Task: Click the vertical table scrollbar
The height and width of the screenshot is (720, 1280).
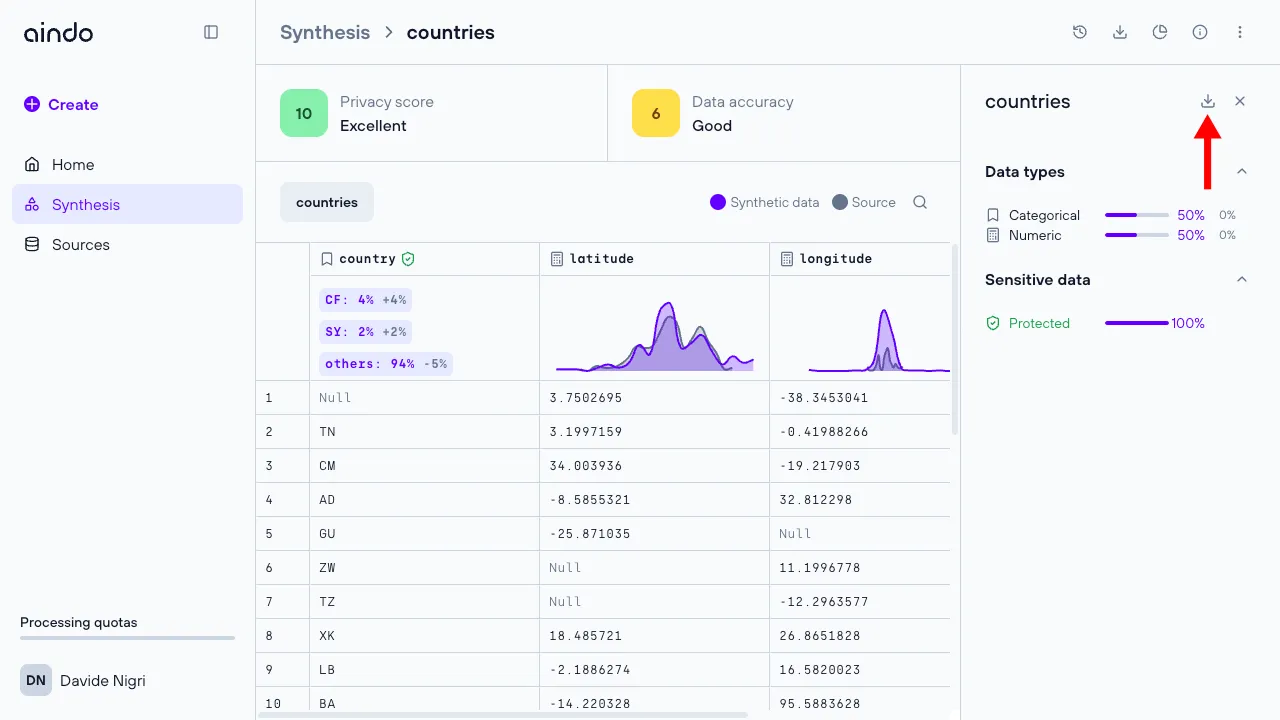Action: pyautogui.click(x=955, y=340)
